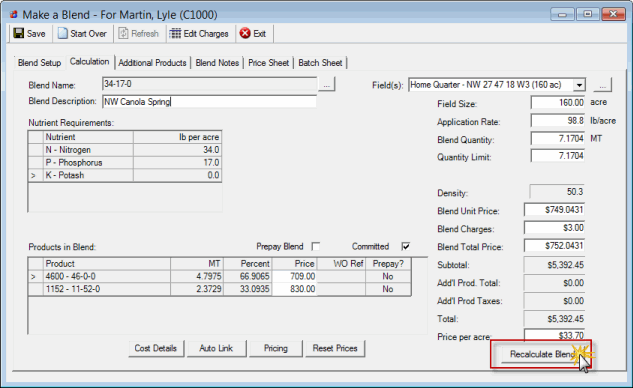Click the browse button beside Field(s) dropdown

point(602,85)
